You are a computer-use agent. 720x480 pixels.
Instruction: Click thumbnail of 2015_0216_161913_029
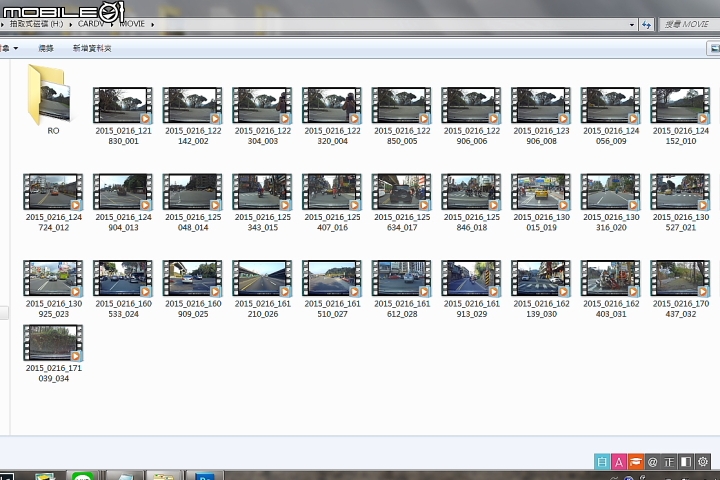[x=471, y=278]
